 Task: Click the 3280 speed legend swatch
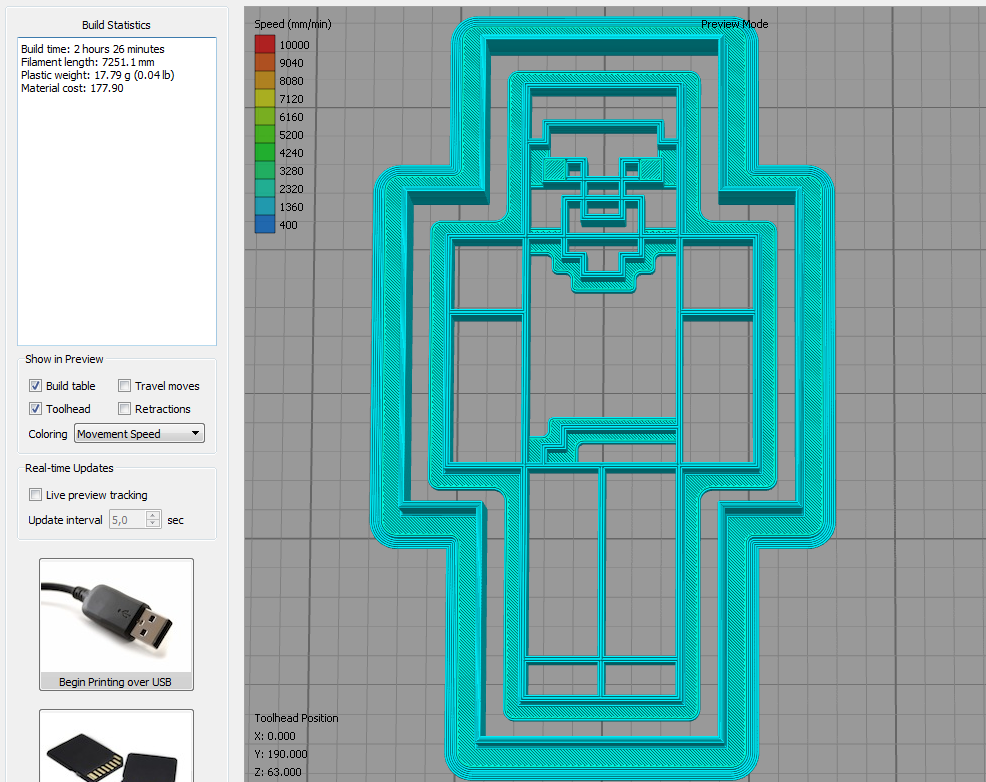point(265,170)
